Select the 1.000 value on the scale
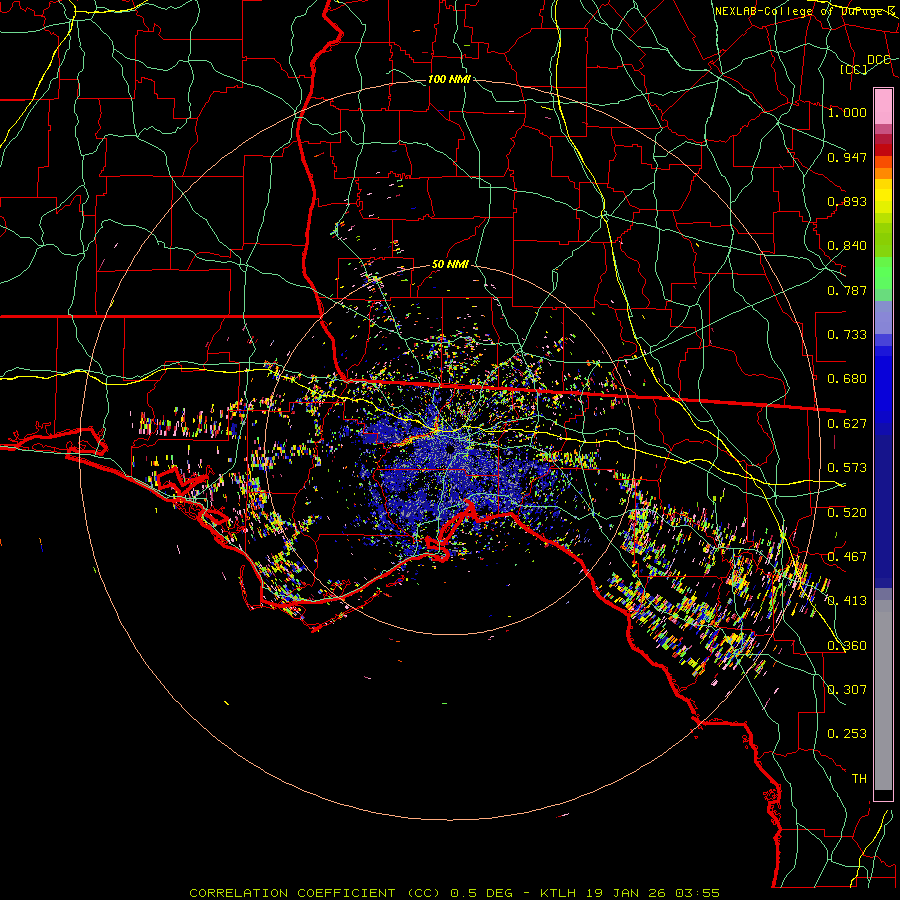900x900 pixels. click(847, 112)
